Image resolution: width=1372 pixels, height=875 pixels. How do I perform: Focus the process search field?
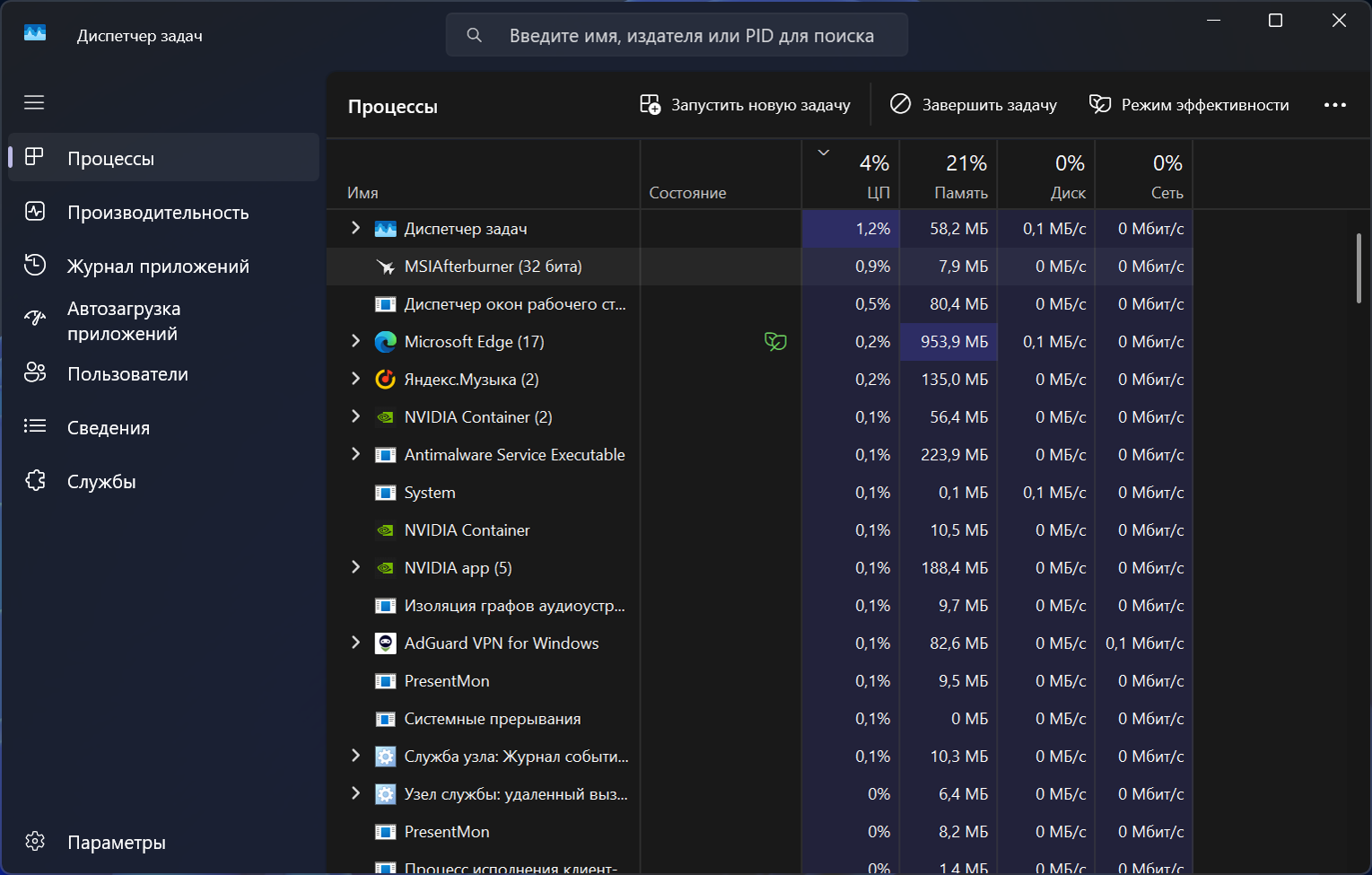[677, 35]
